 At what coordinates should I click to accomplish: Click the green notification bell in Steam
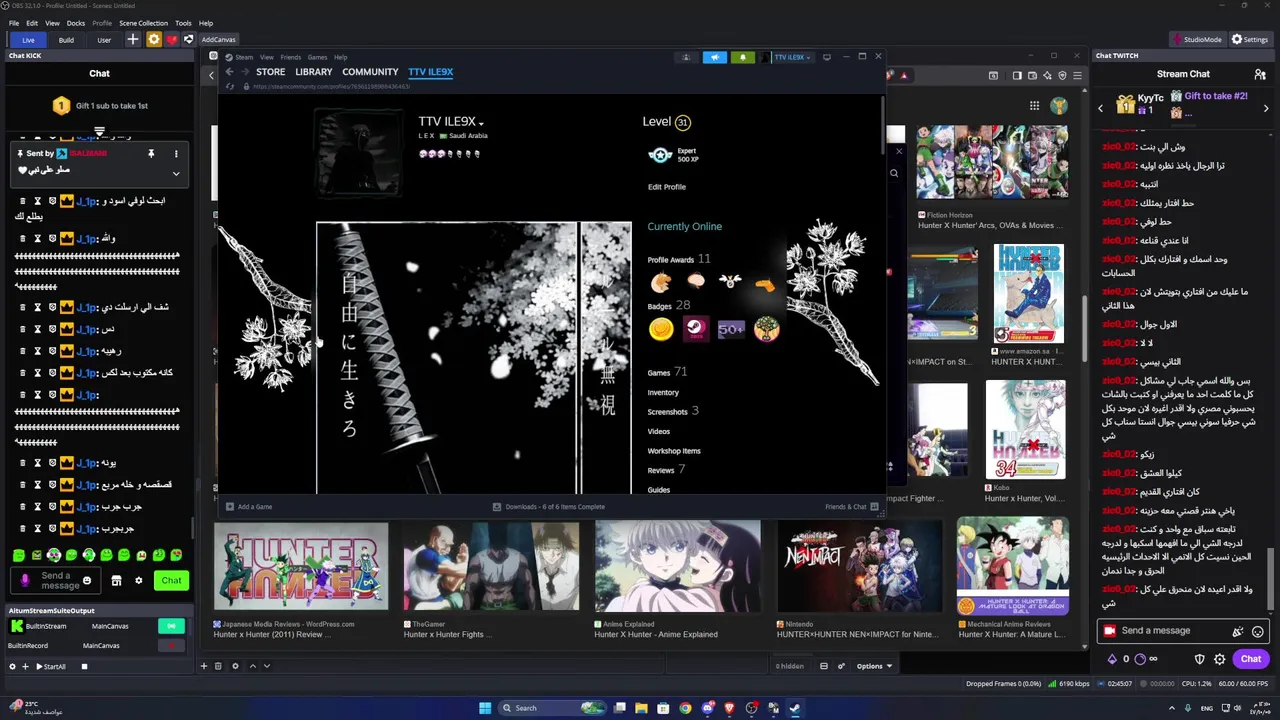point(742,57)
